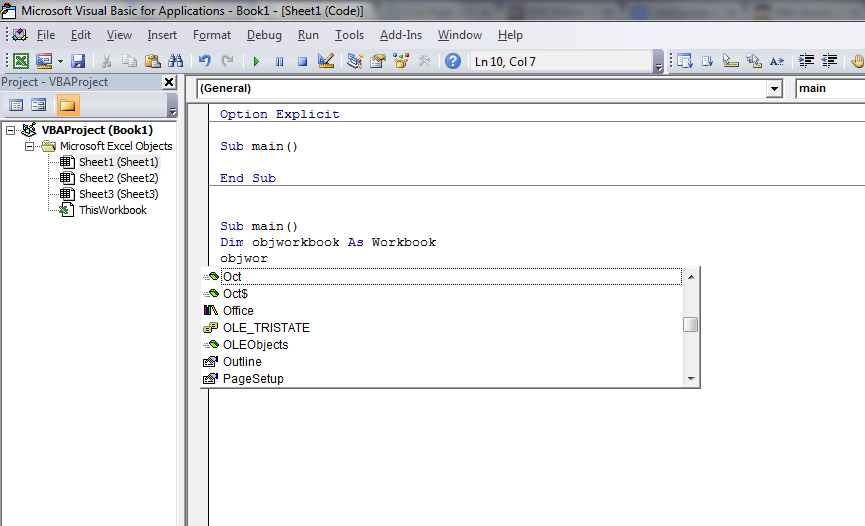The width and height of the screenshot is (865, 526).
Task: Click the Indent icon
Action: point(806,61)
